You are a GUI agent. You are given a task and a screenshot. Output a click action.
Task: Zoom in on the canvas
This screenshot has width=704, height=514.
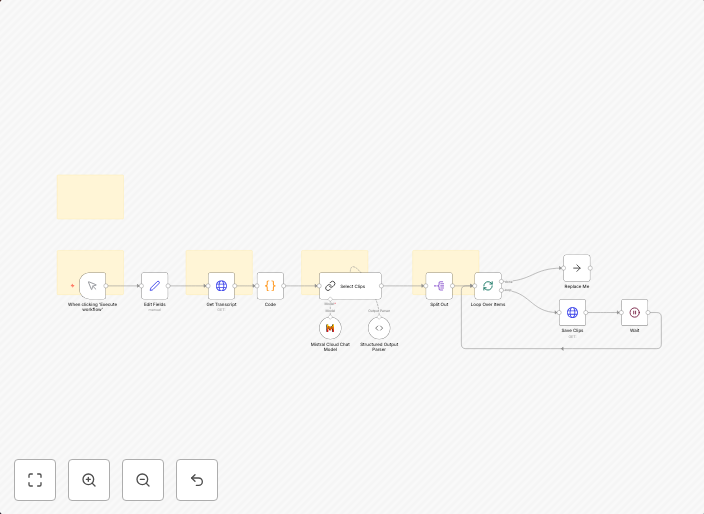click(89, 480)
